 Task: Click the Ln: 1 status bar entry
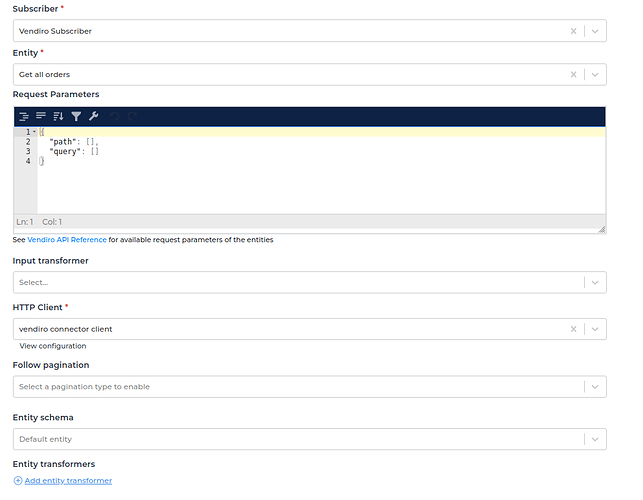click(x=25, y=222)
